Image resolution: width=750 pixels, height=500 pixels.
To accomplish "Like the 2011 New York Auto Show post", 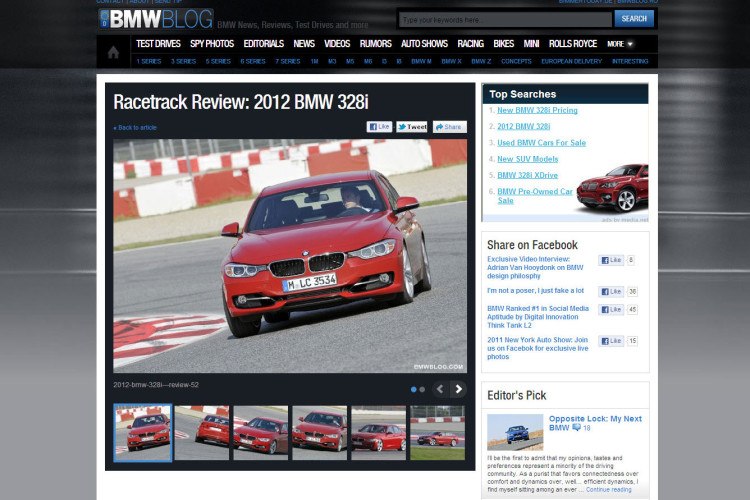I will click(x=611, y=341).
